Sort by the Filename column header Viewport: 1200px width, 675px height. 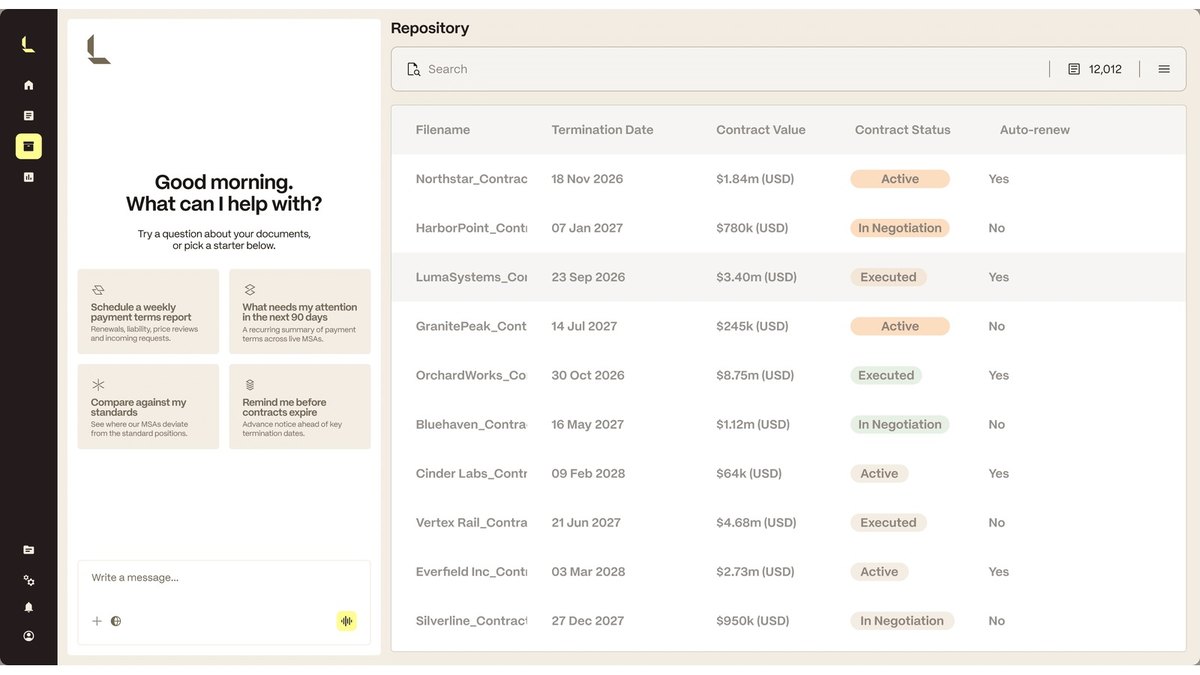tap(443, 130)
